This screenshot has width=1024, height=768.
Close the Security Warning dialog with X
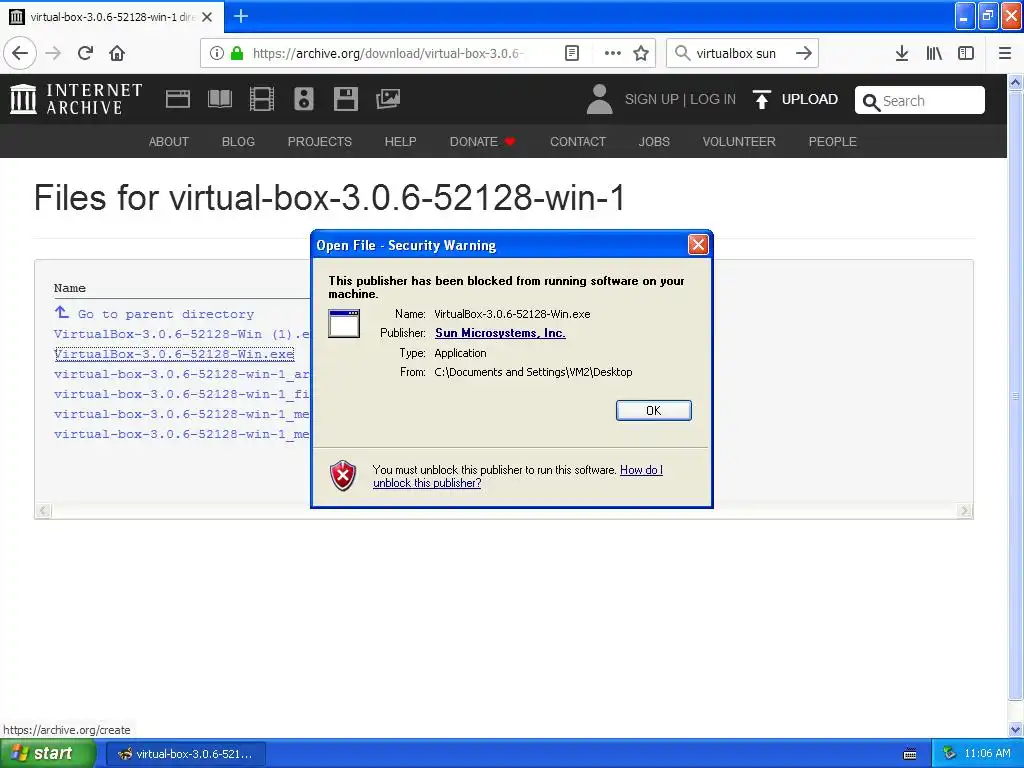pos(698,245)
